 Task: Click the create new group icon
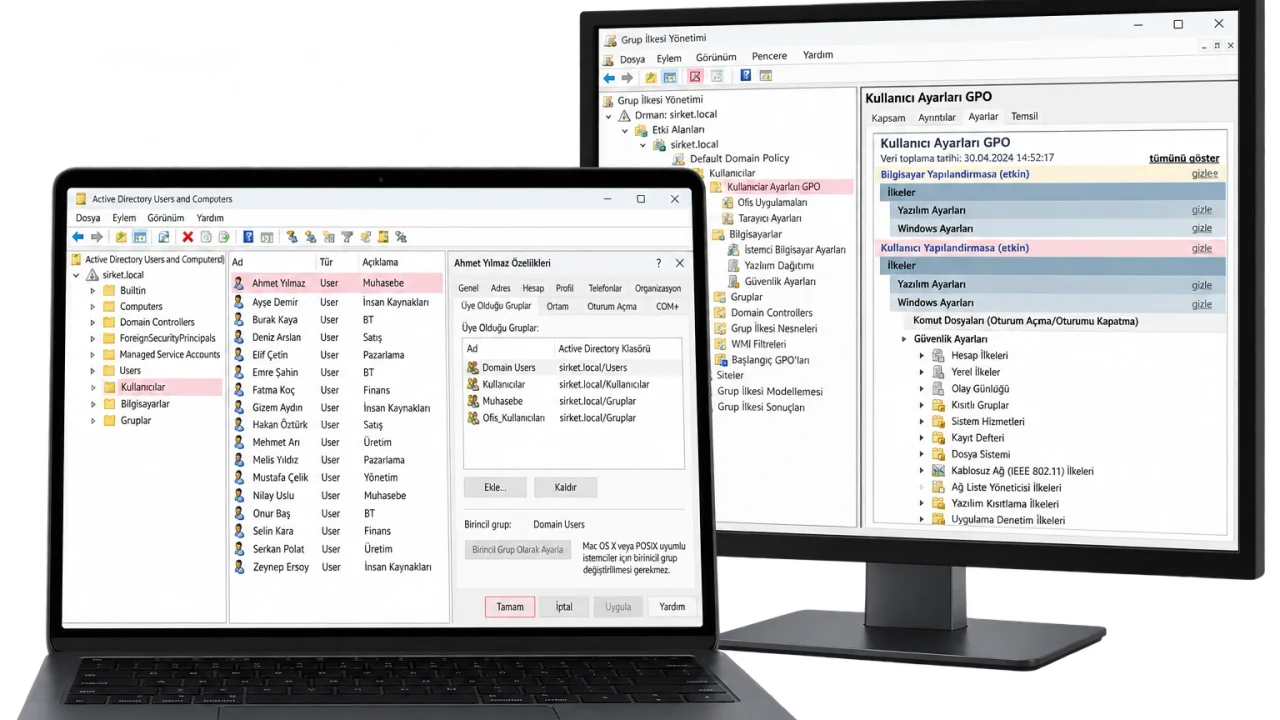(x=311, y=237)
